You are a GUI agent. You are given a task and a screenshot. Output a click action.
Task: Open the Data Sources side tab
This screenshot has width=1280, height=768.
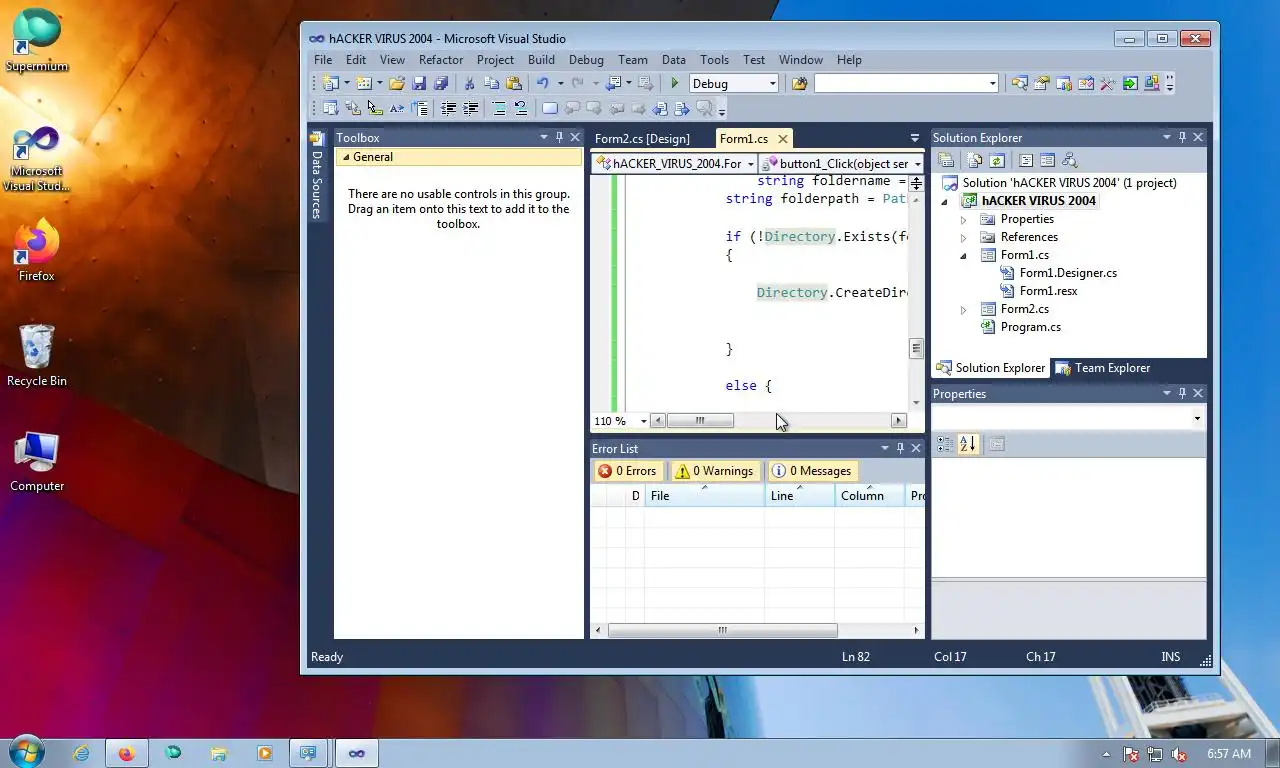point(317,176)
